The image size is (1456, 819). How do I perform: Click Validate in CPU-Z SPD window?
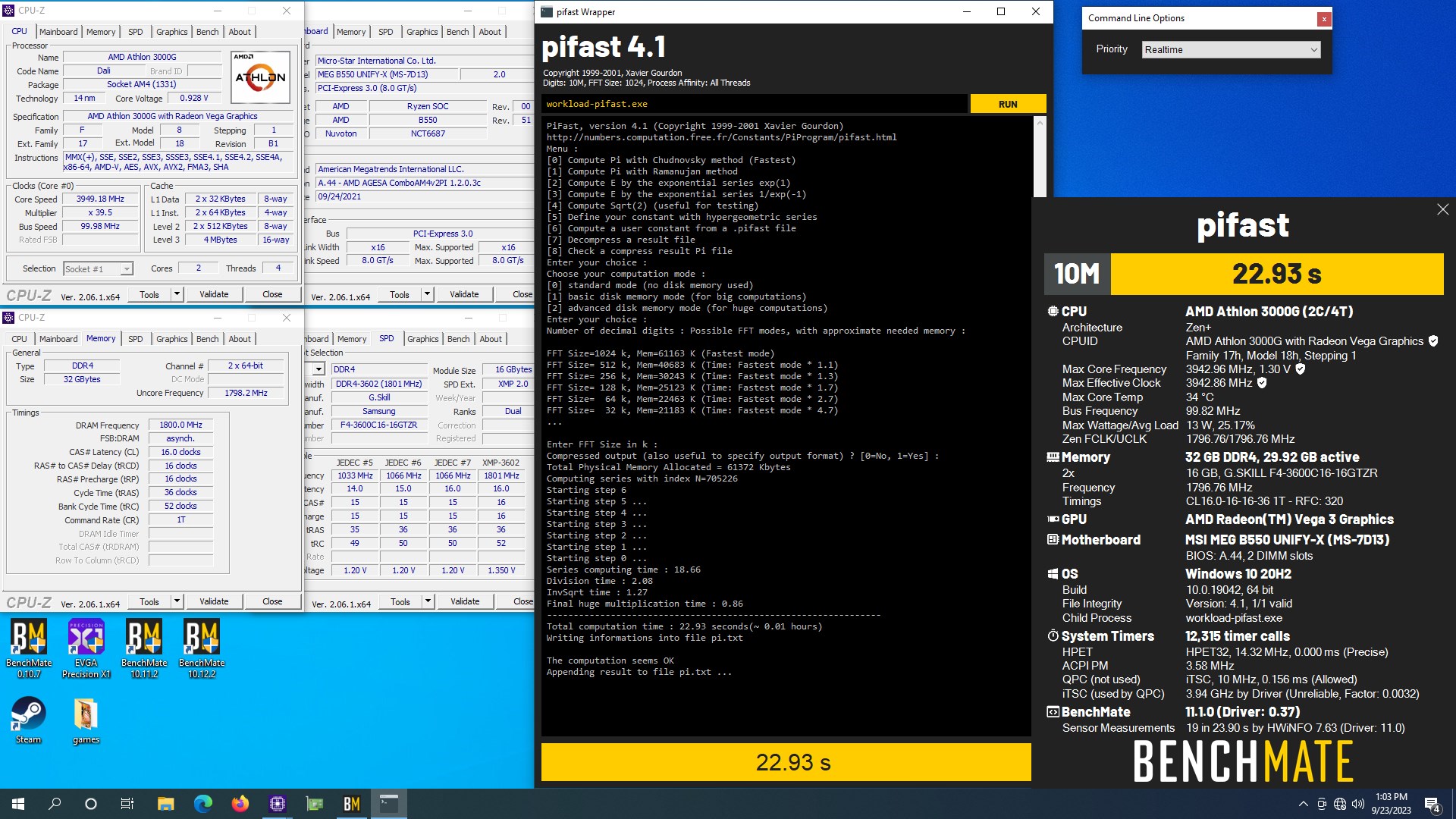click(465, 601)
